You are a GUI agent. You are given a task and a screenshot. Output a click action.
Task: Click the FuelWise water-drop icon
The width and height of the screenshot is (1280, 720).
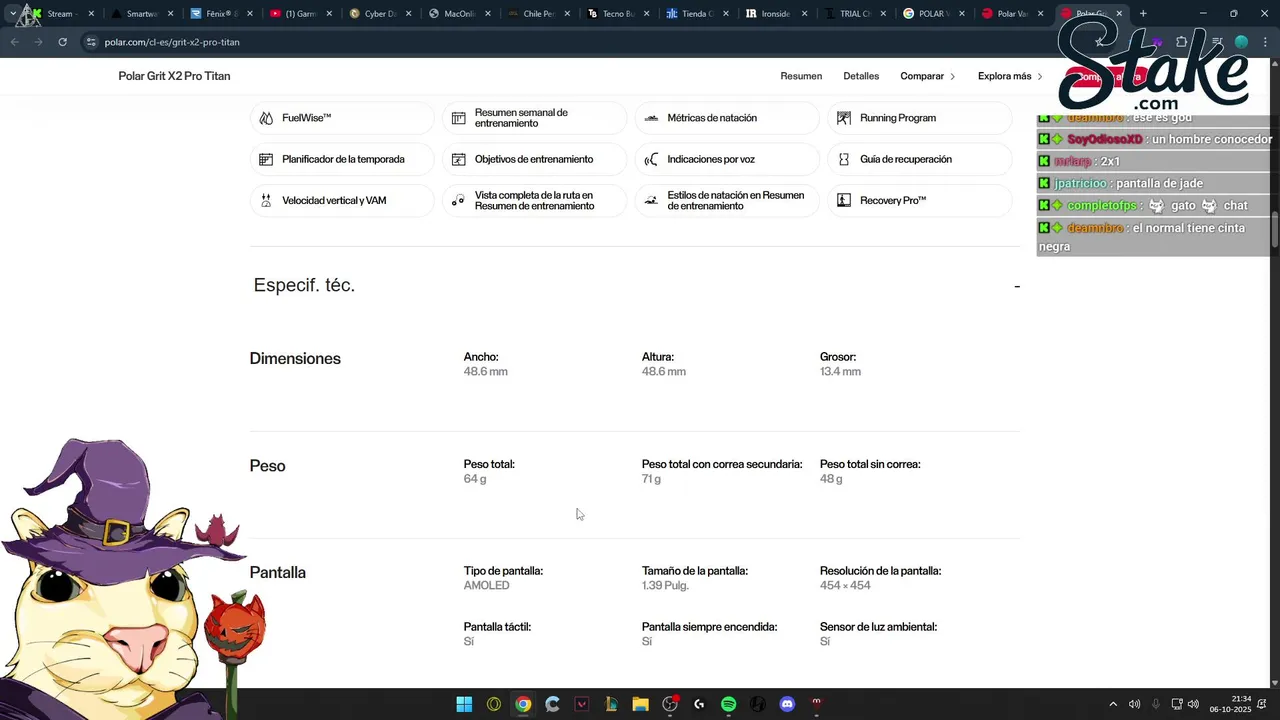[266, 118]
